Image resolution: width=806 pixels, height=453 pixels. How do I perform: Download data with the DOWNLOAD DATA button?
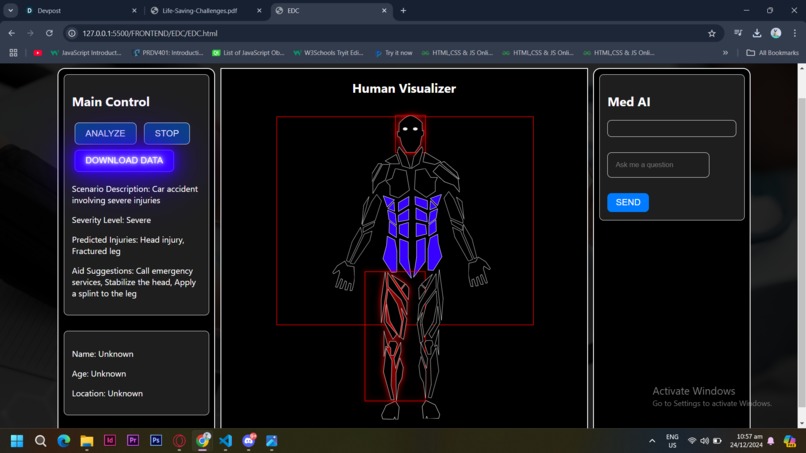coord(124,160)
